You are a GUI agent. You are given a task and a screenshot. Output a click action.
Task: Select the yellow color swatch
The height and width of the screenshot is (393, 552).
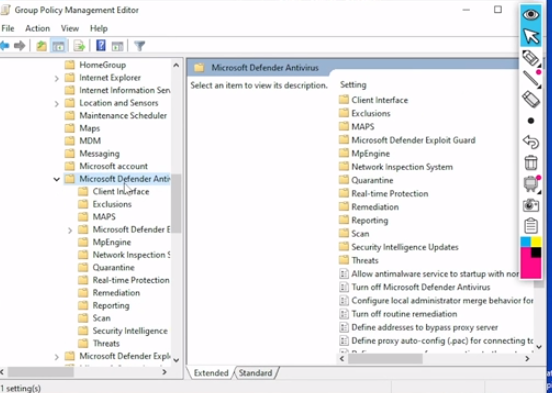536,242
